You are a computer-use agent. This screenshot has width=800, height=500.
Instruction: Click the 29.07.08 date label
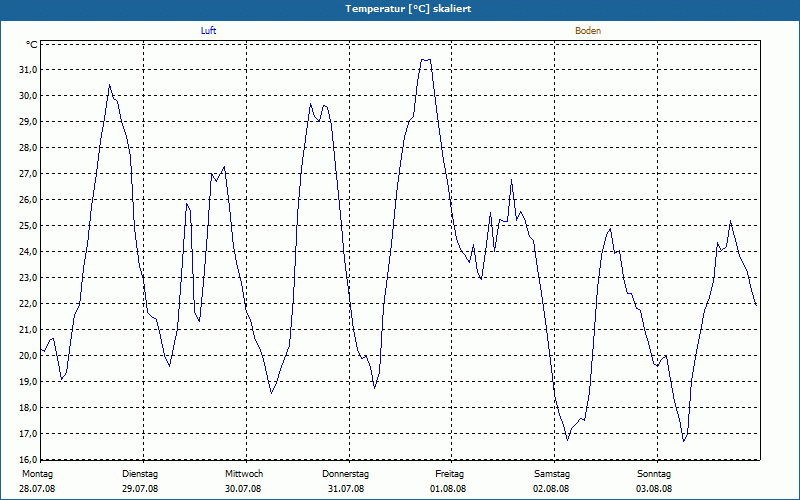[x=140, y=489]
